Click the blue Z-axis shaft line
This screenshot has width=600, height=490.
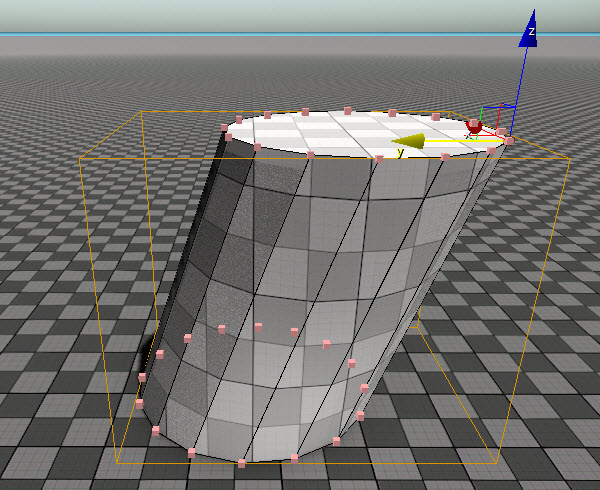coord(519,92)
